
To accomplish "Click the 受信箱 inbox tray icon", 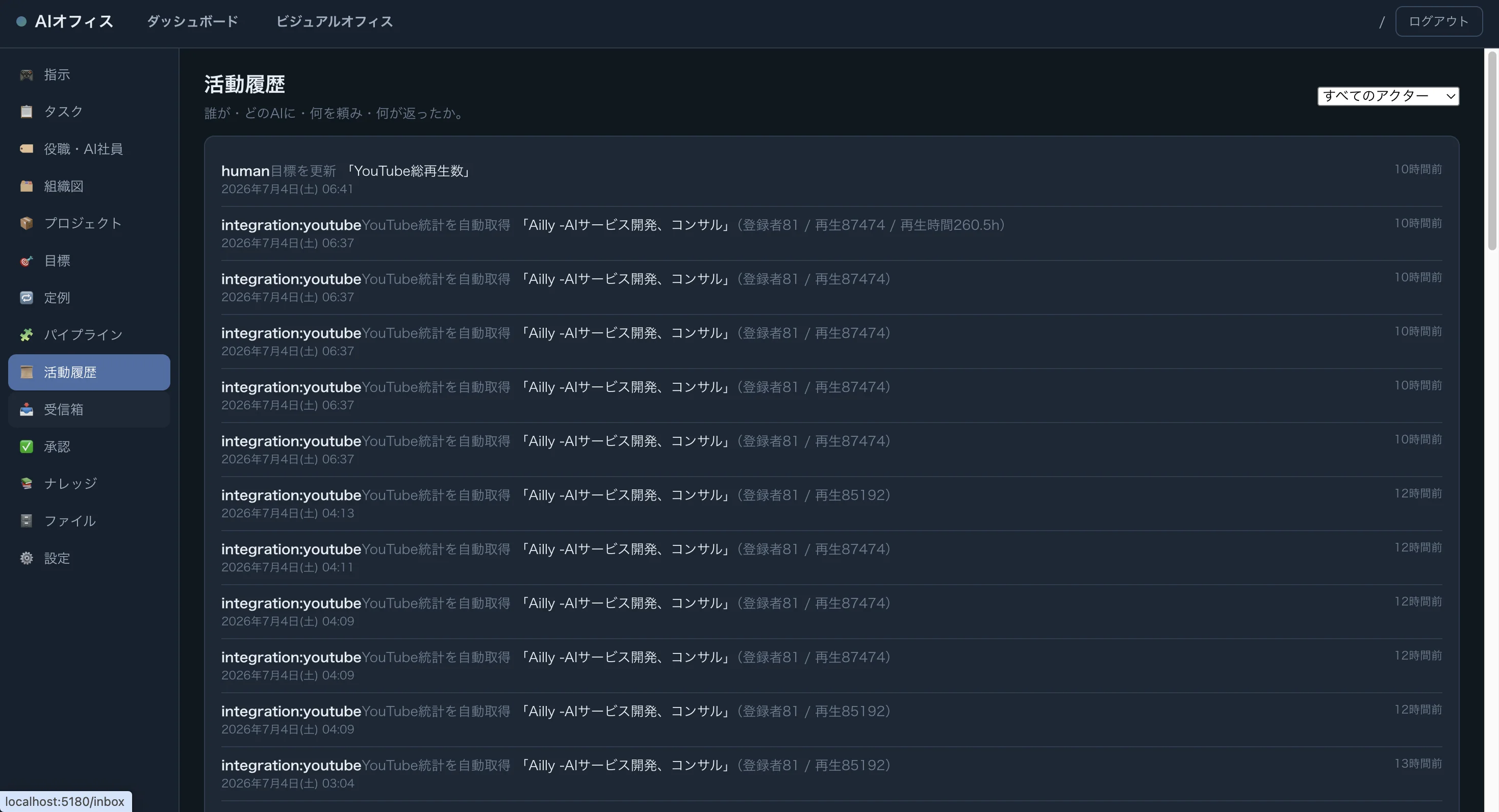I will click(26, 409).
